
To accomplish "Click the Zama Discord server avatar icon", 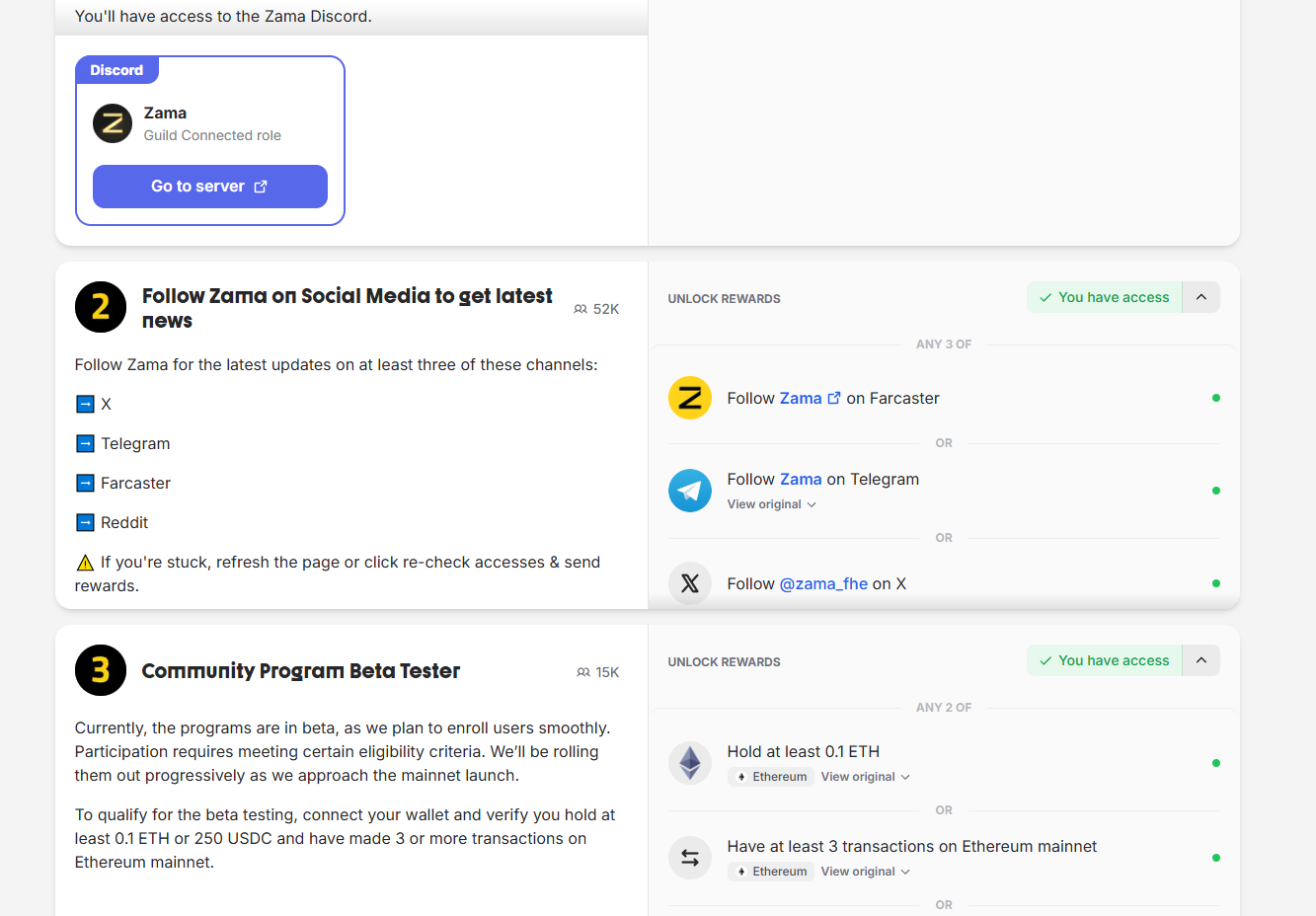I will [x=113, y=123].
